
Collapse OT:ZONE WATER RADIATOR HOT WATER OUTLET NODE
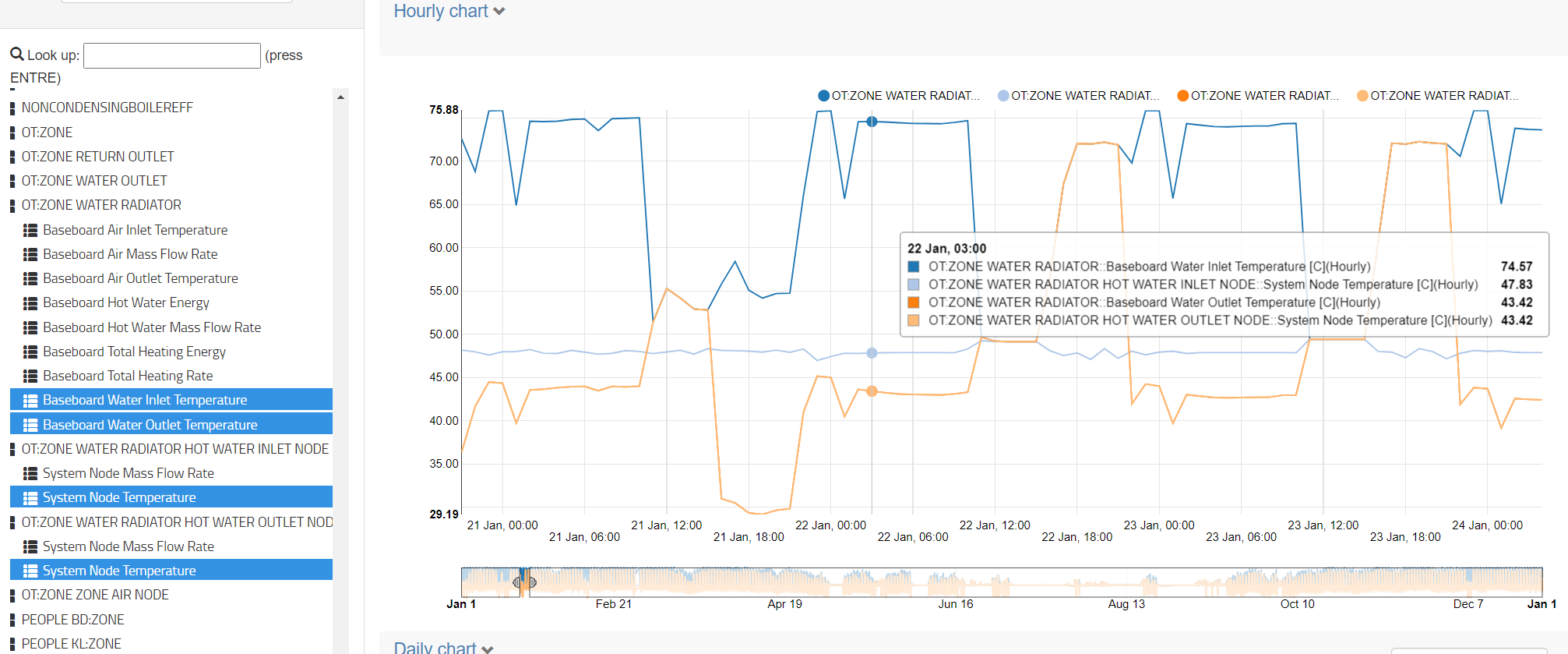[12, 522]
